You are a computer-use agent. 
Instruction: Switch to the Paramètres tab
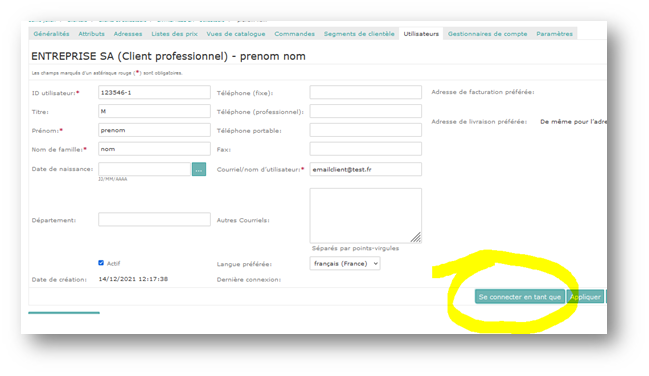554,34
